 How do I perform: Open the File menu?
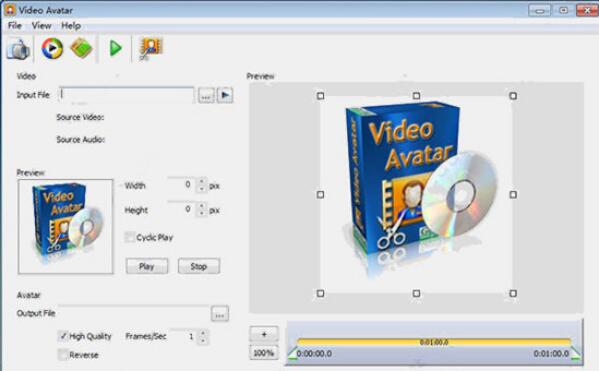pos(15,26)
